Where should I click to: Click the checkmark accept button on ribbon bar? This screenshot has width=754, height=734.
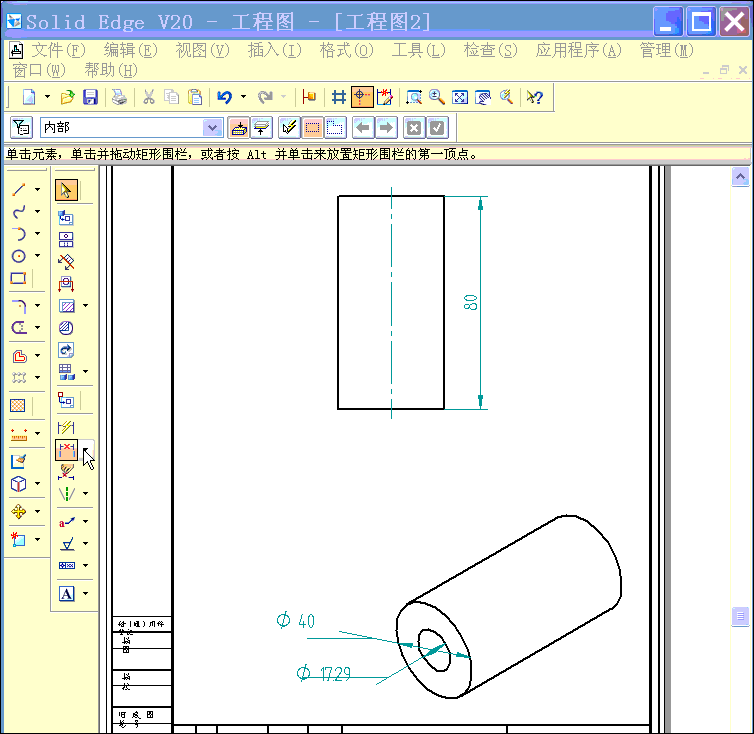tap(437, 128)
